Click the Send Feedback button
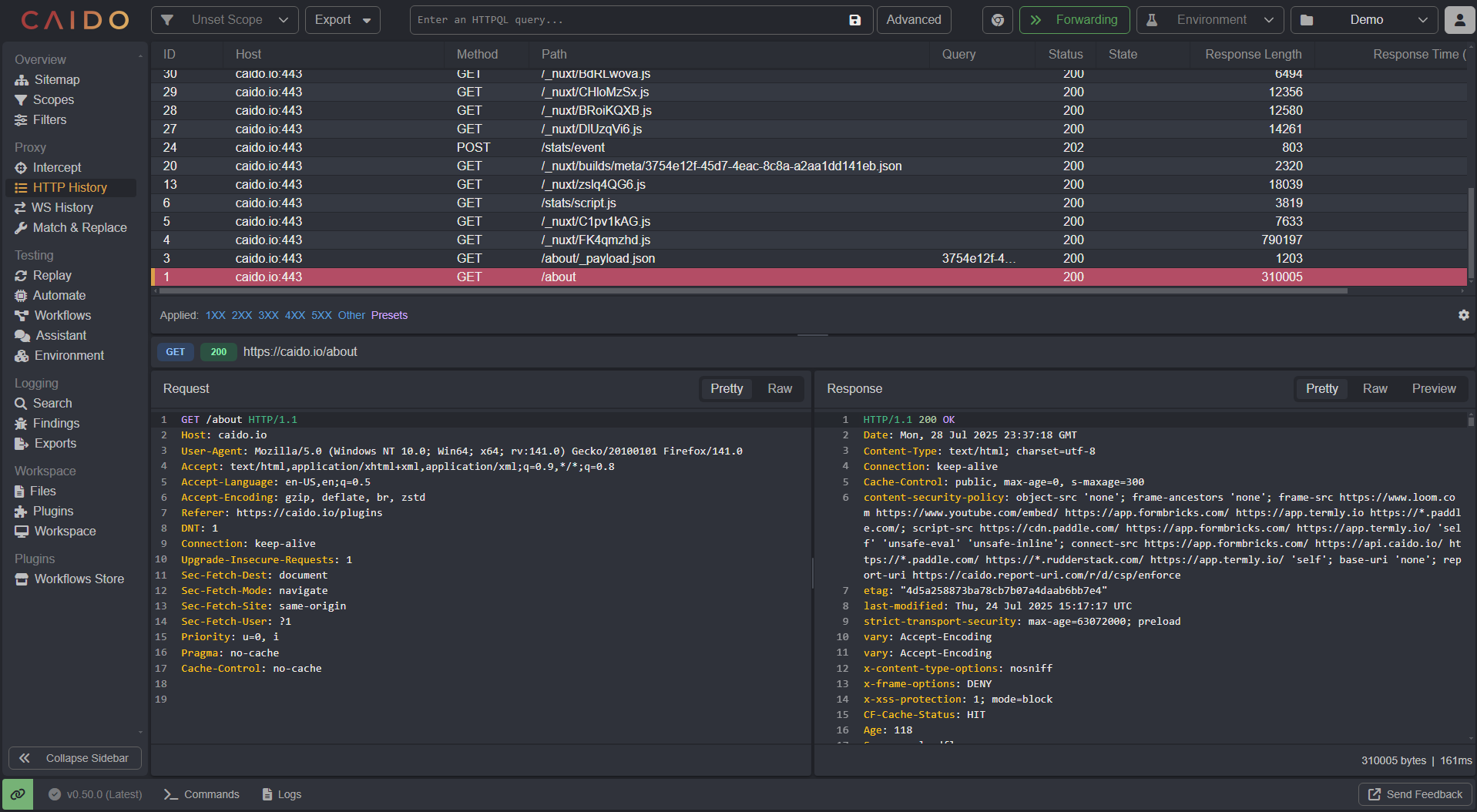 tap(1414, 794)
